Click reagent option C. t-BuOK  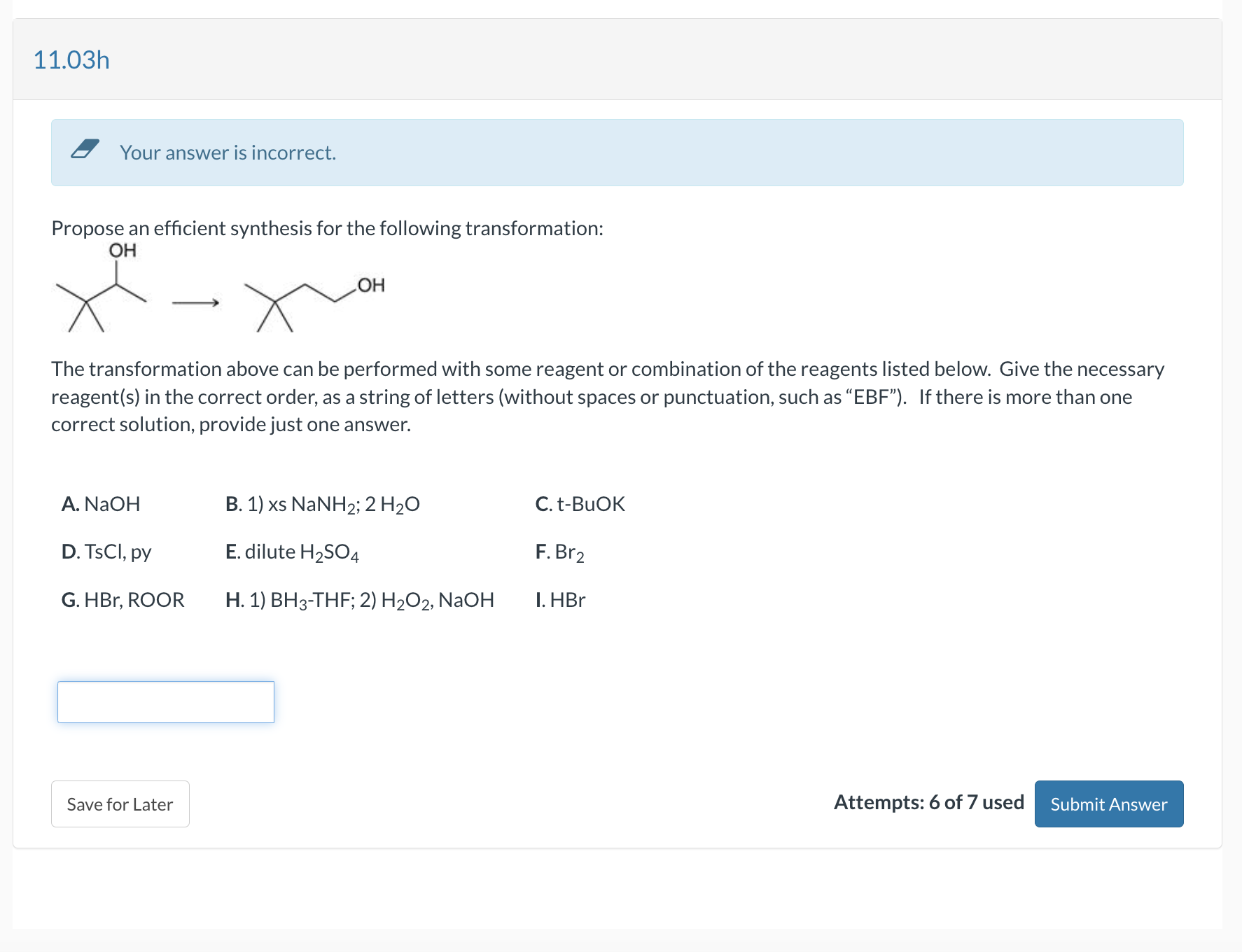[580, 504]
